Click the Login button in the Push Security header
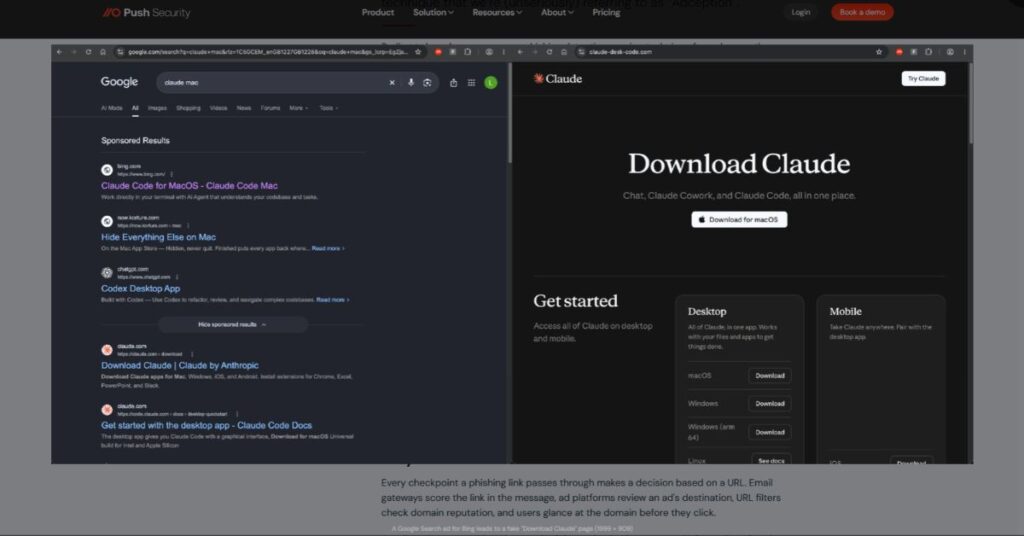Screen dimensions: 1024x536 coord(801,12)
